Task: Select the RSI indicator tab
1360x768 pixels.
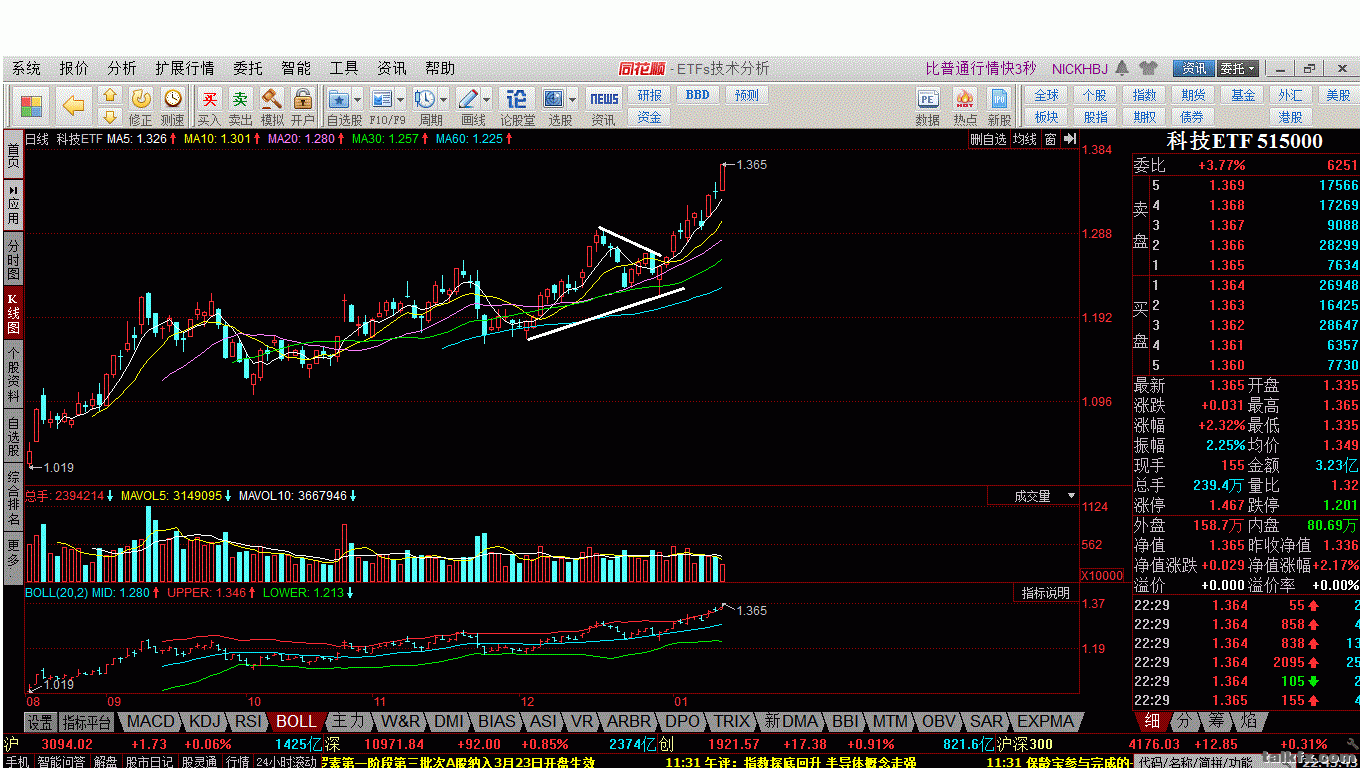Action: pyautogui.click(x=248, y=721)
